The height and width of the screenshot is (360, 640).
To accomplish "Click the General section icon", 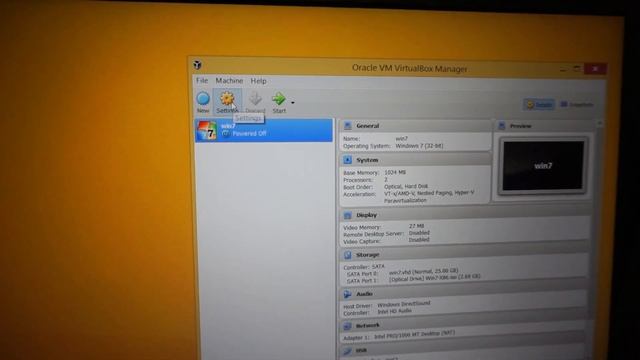I will click(347, 126).
